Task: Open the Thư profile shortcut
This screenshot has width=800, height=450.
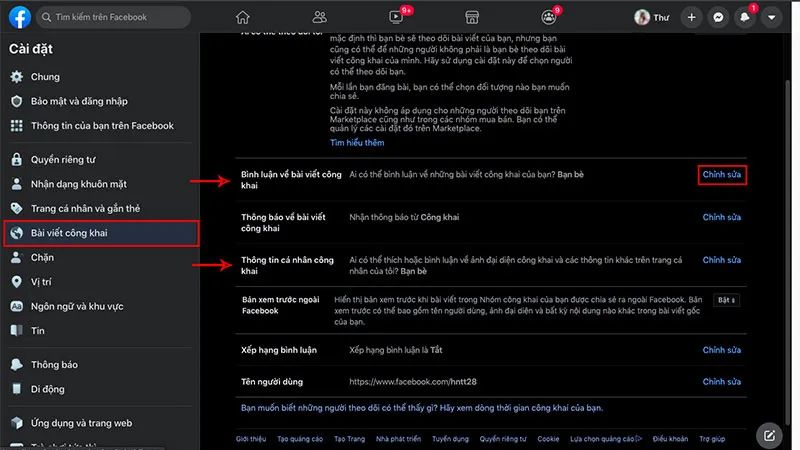Action: point(652,17)
